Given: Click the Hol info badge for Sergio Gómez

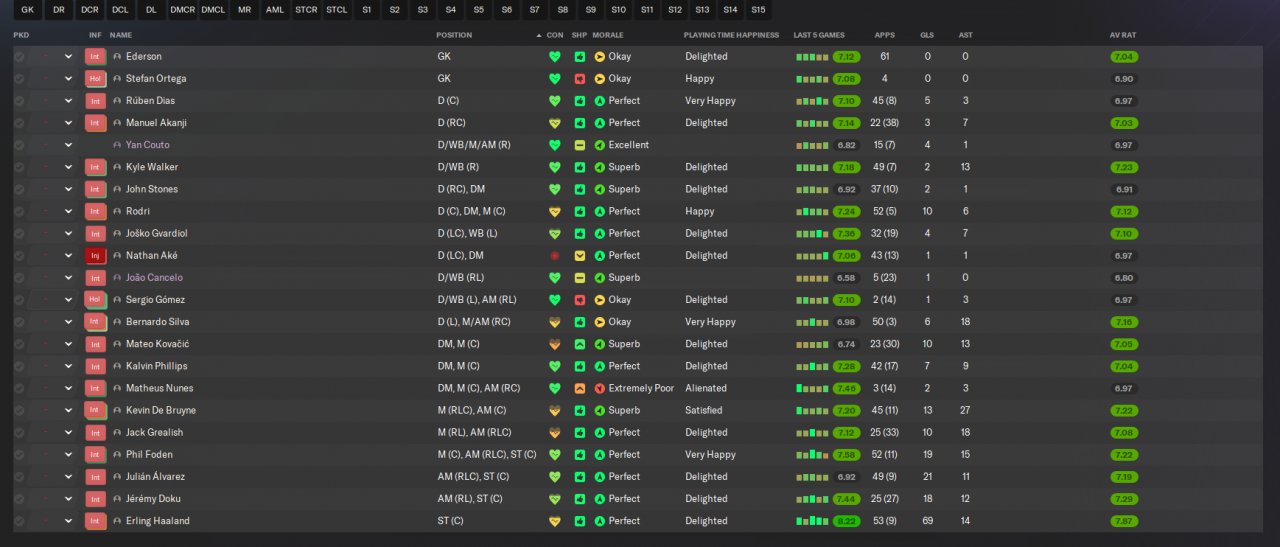Looking at the screenshot, I should (x=96, y=300).
